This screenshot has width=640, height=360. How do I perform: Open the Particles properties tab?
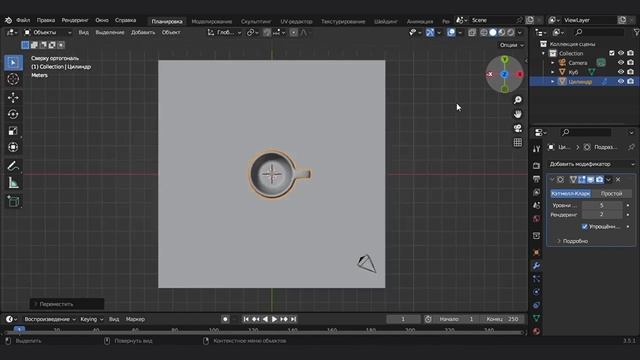536,279
